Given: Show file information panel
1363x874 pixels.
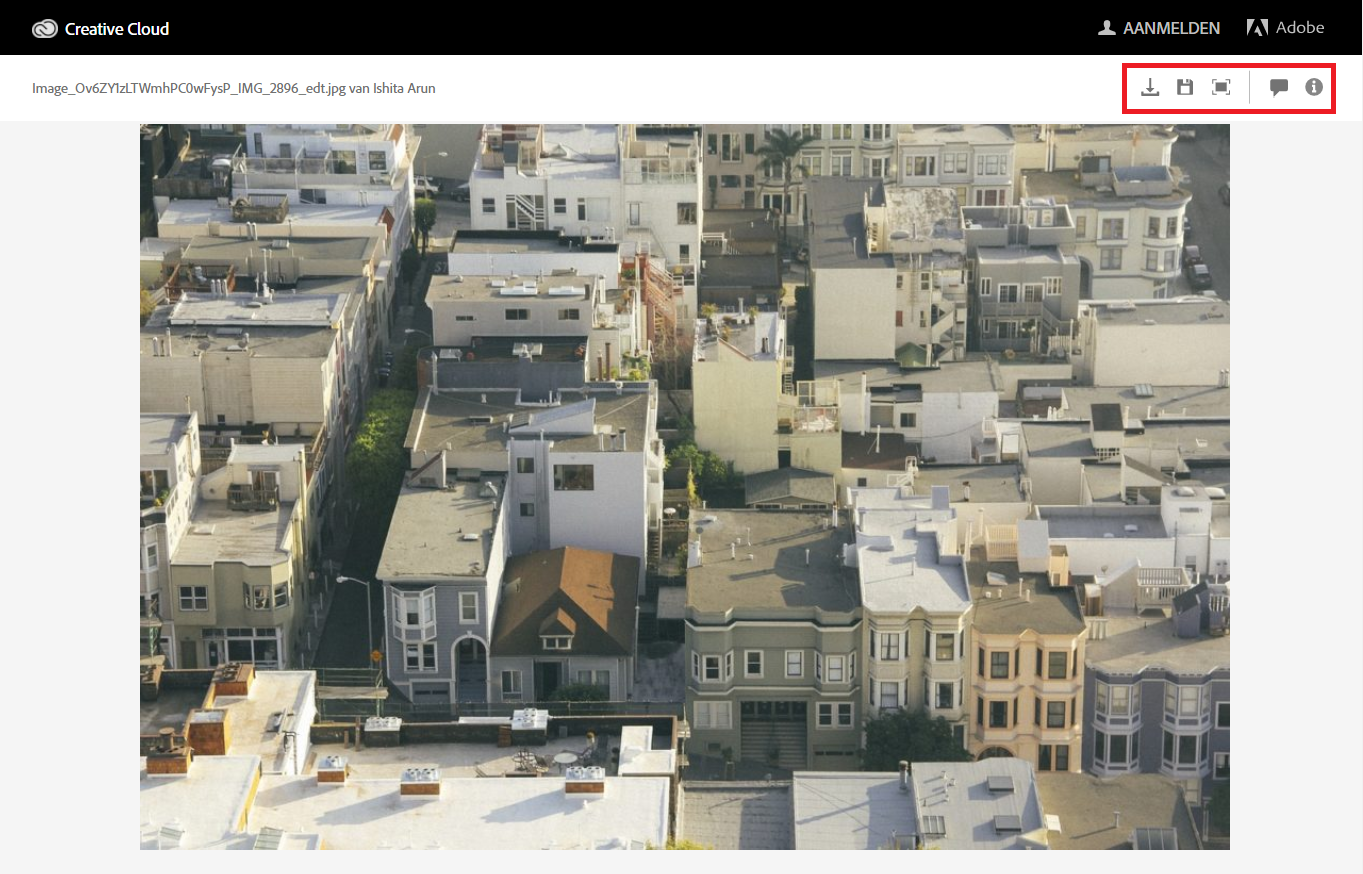Looking at the screenshot, I should click(x=1314, y=87).
